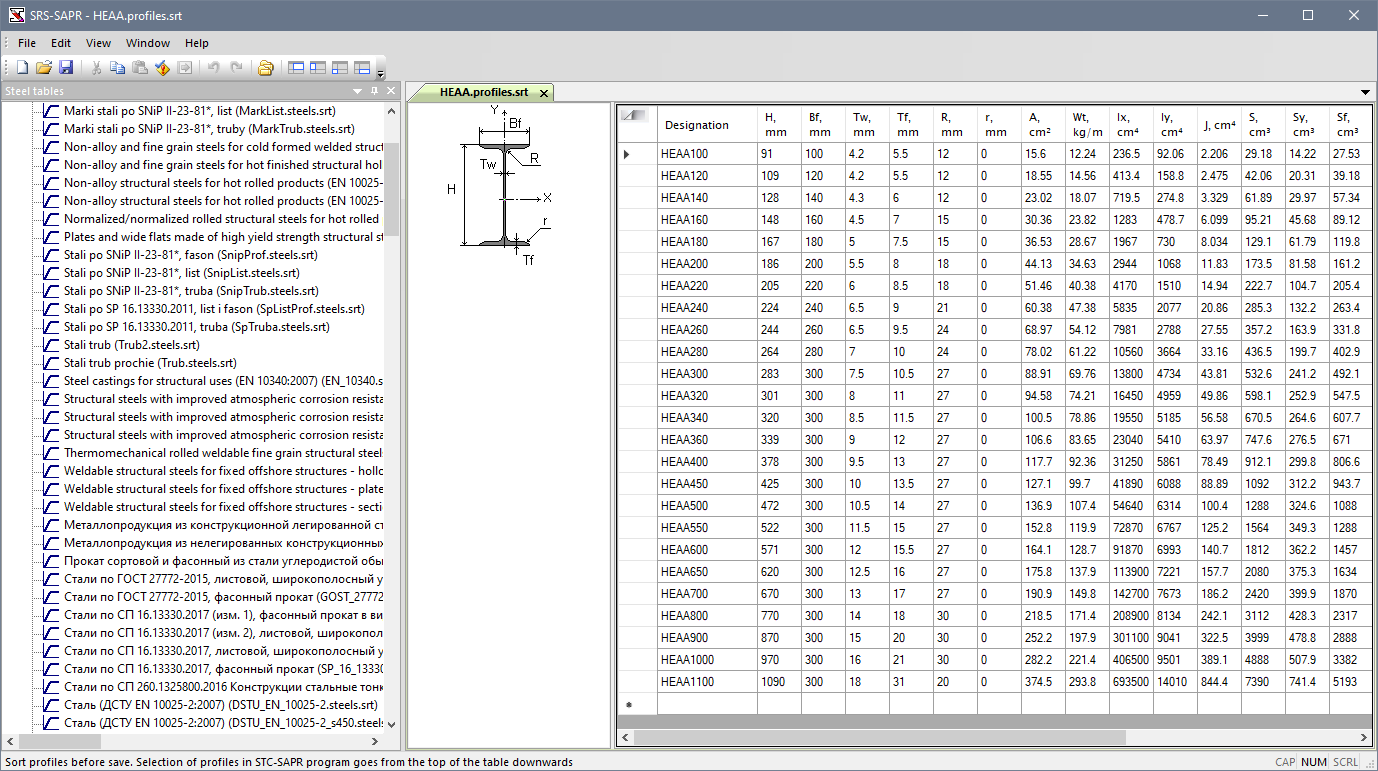Select the HEAA300 row header

pyautogui.click(x=637, y=373)
